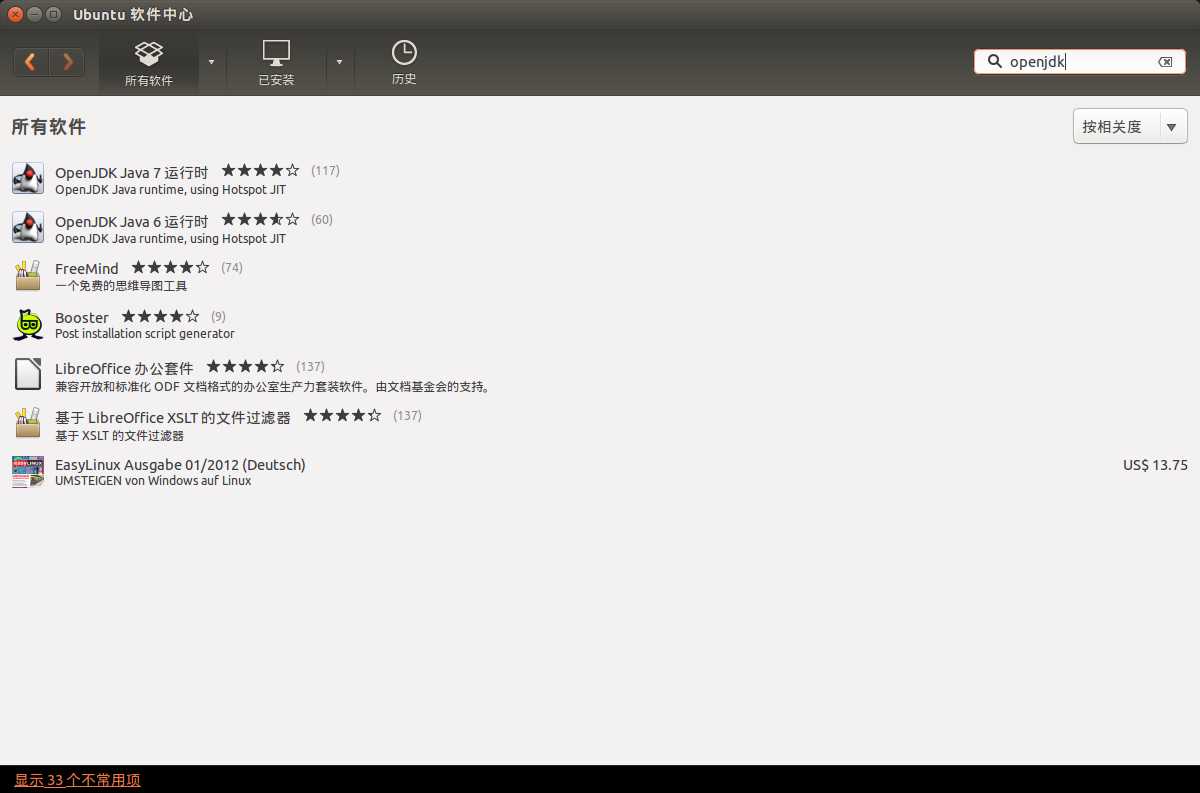Click '一个免费的思维导图工具' description
This screenshot has height=793, width=1200.
(121, 286)
